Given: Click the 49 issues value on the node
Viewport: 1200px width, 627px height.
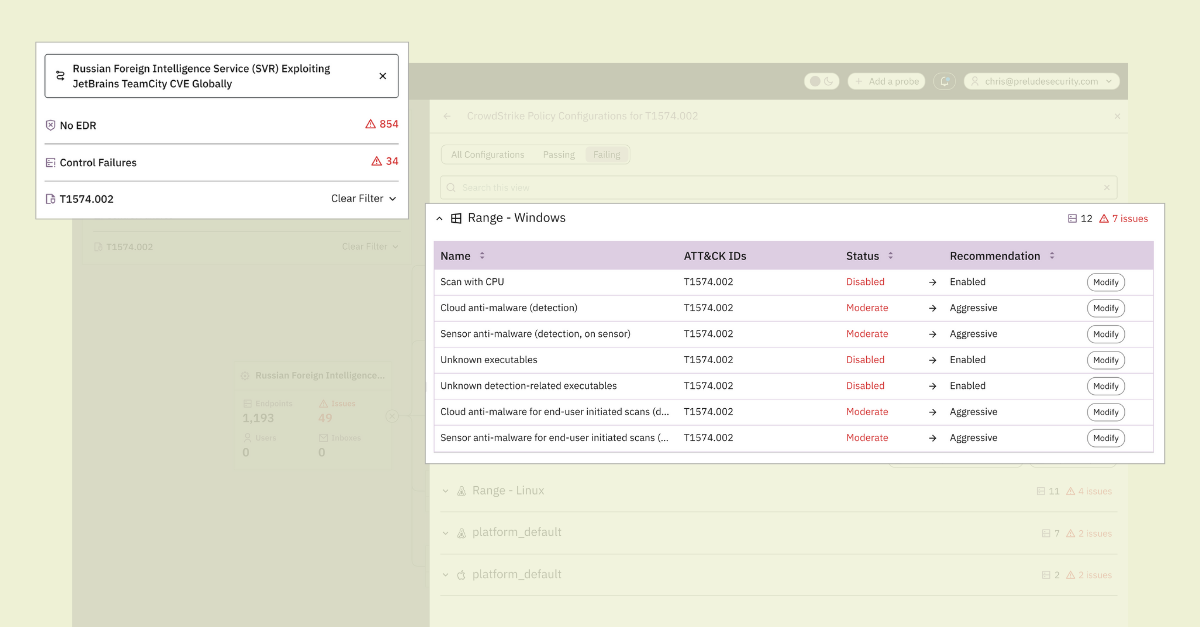Looking at the screenshot, I should point(325,418).
